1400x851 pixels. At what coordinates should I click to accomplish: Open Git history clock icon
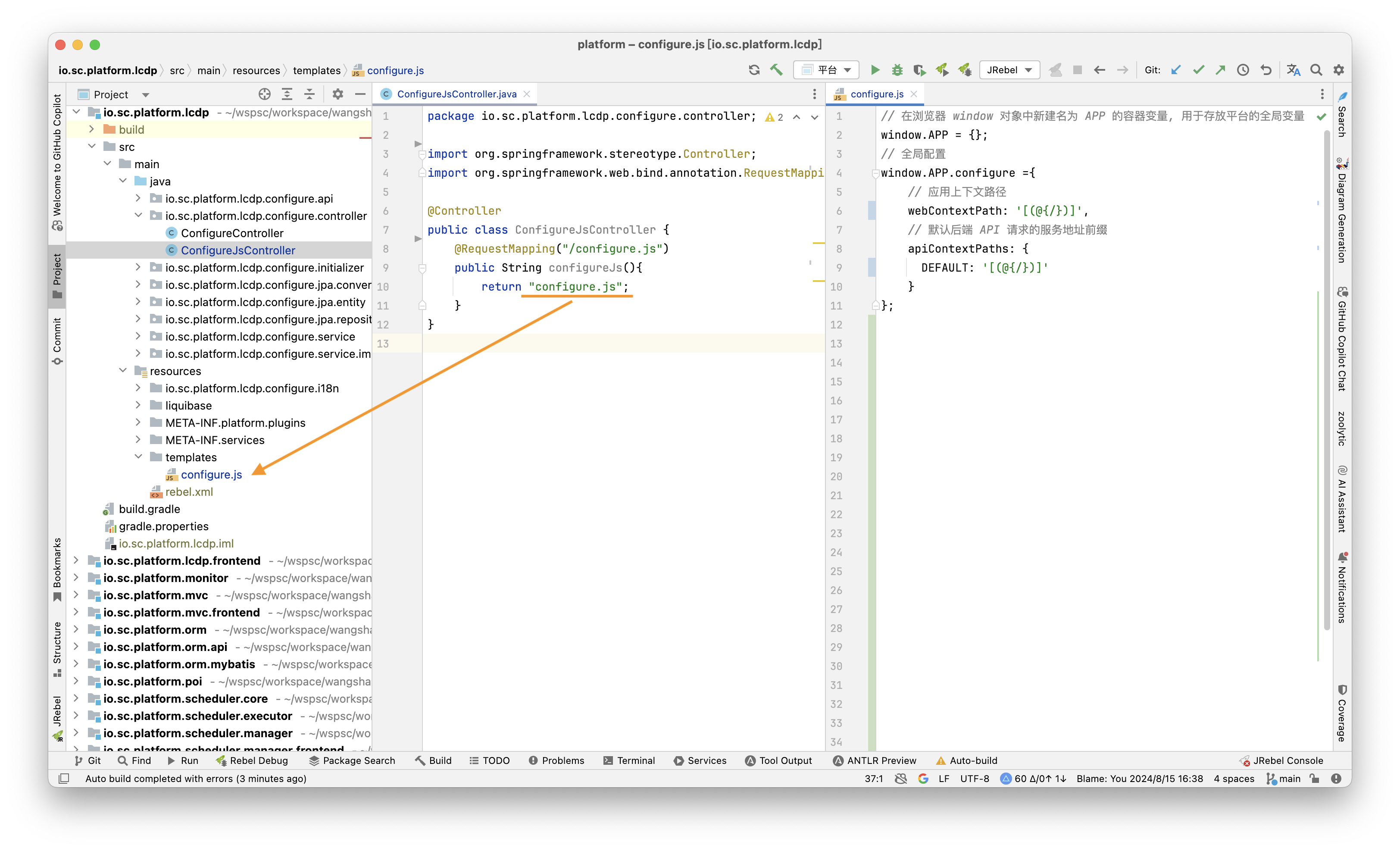(1243, 70)
